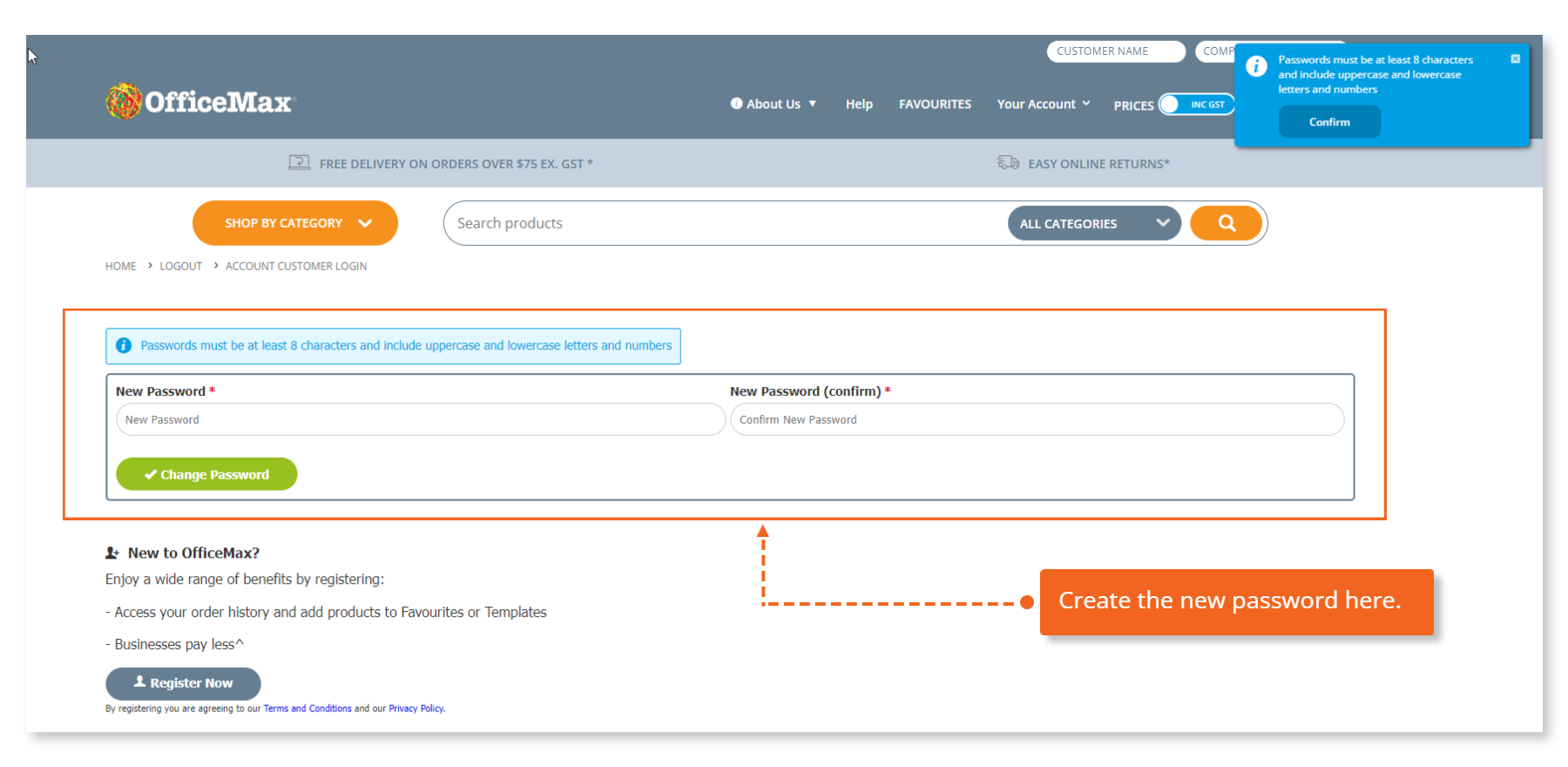Expand the Shop By Category dropdown

point(294,223)
